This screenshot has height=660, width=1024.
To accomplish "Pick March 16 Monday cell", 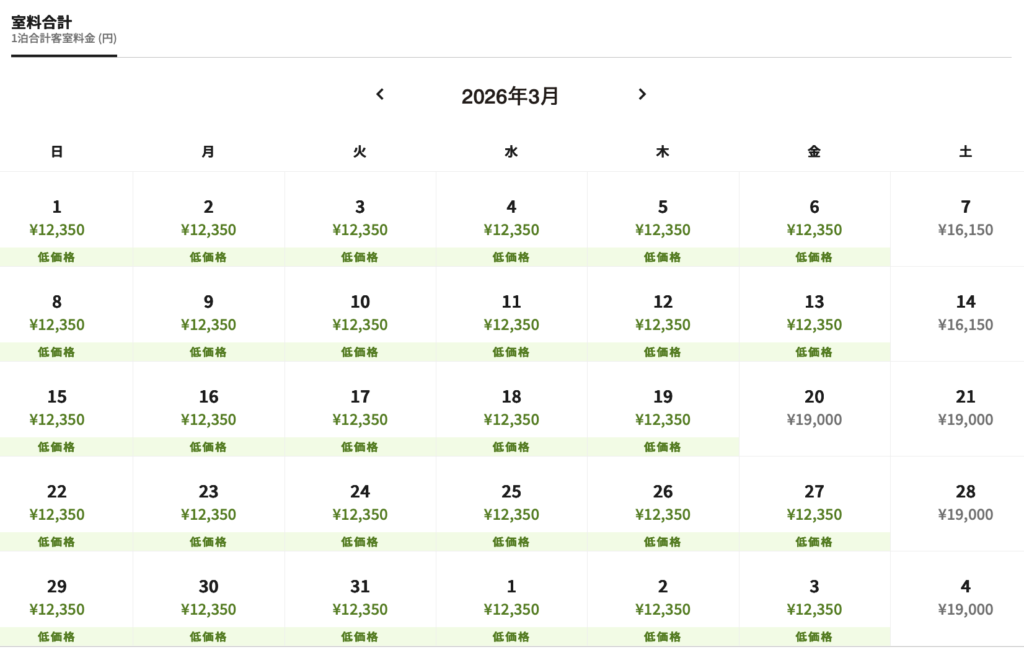I will tap(208, 409).
